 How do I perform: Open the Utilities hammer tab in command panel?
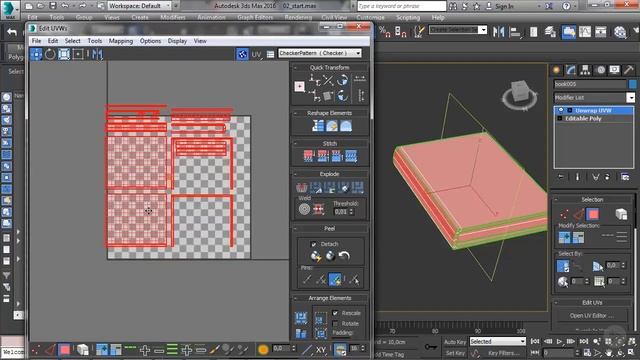click(x=629, y=70)
